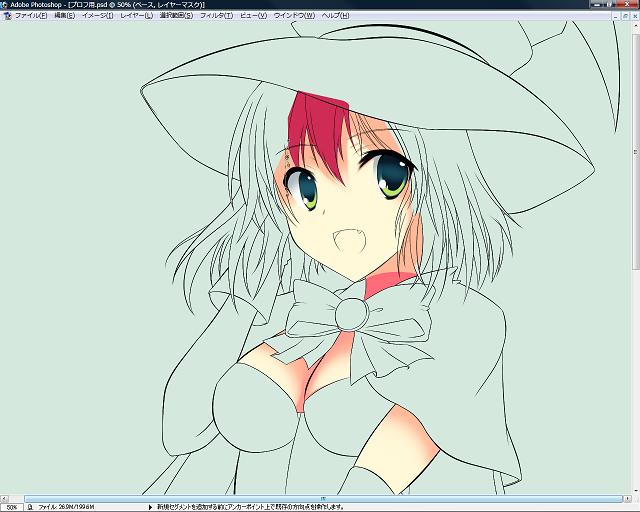
Task: Minimize the document window from the menu bar
Action: [x=616, y=16]
